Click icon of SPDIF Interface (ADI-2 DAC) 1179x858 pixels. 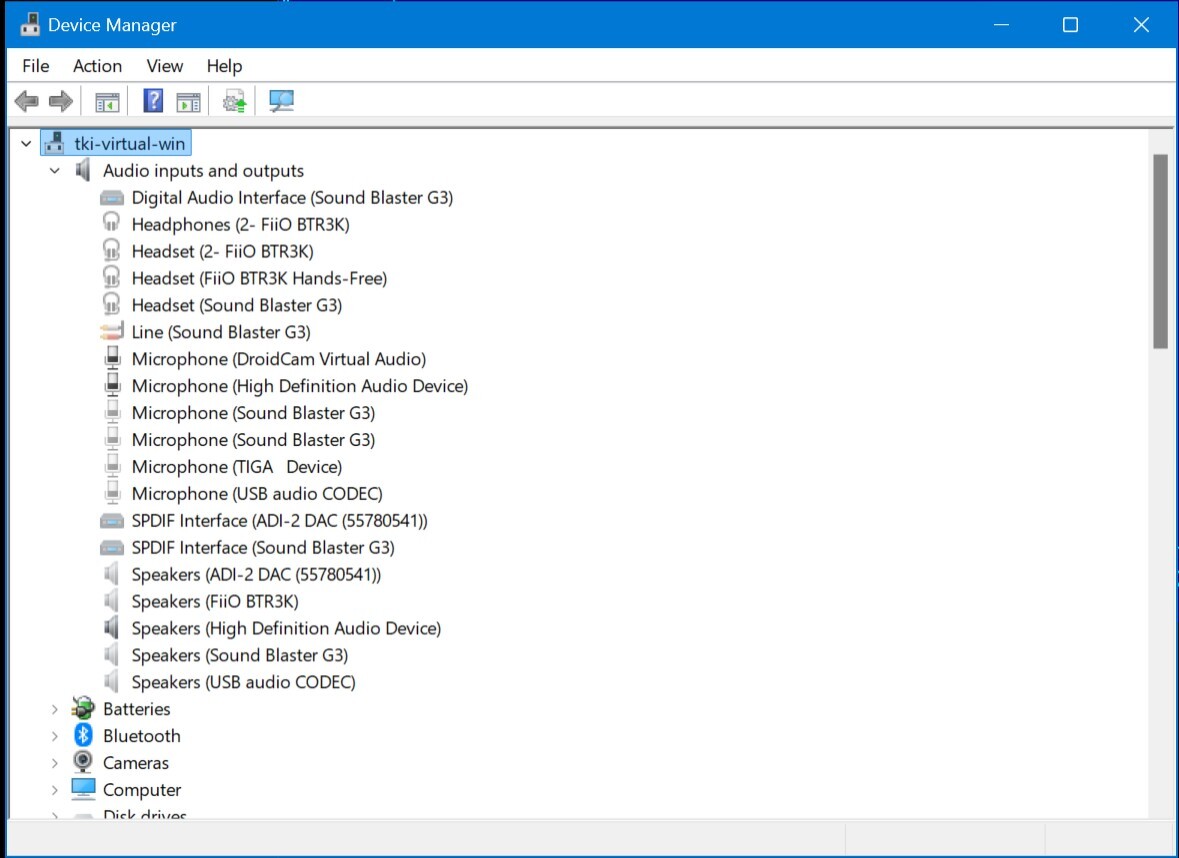(x=111, y=521)
